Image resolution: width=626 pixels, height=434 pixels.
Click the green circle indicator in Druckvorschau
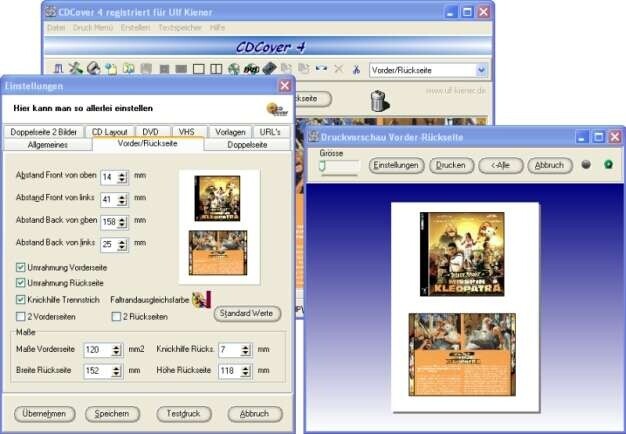(x=608, y=164)
